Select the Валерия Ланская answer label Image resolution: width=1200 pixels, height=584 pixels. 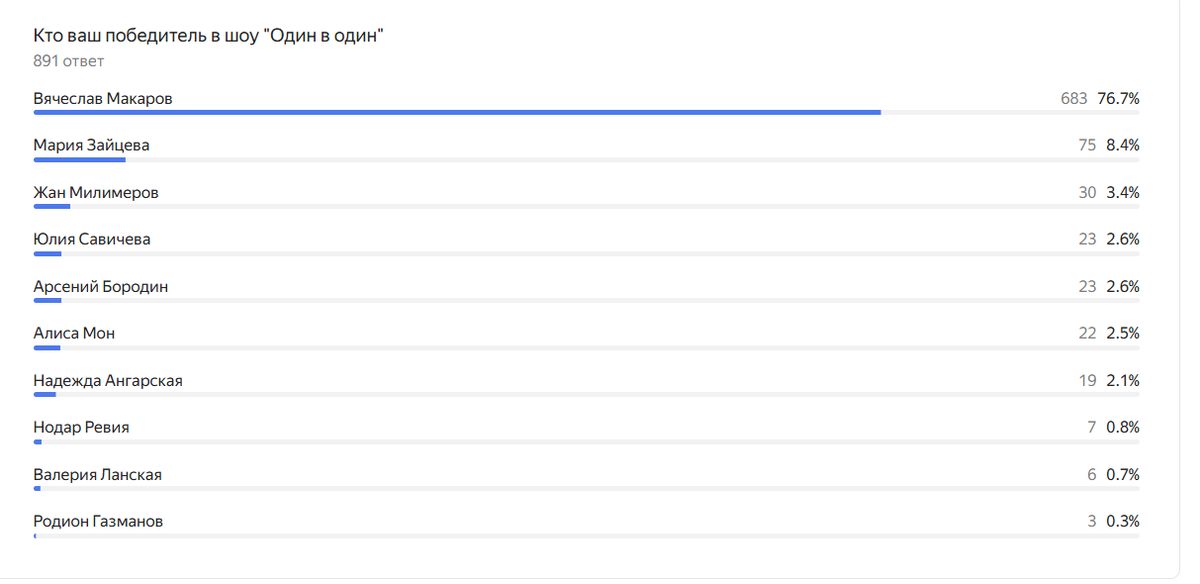click(97, 474)
